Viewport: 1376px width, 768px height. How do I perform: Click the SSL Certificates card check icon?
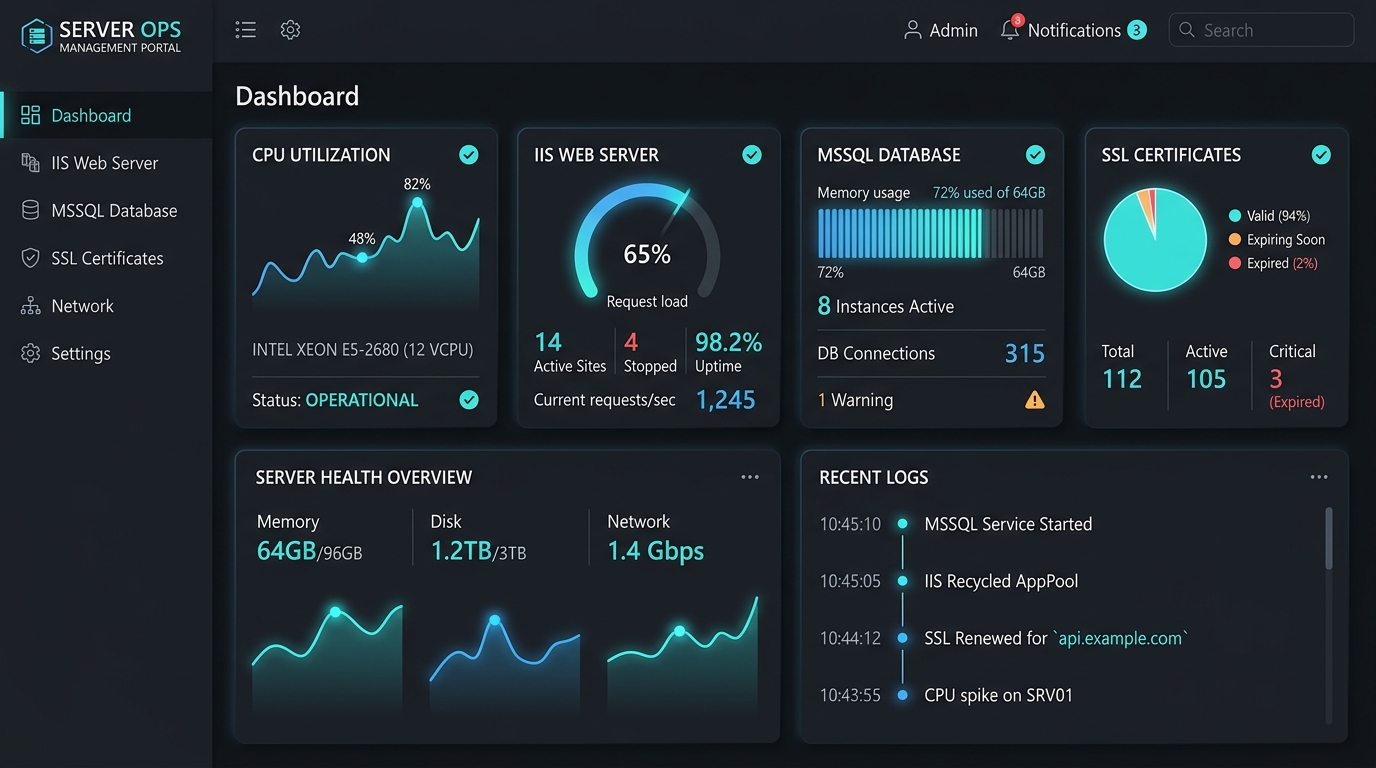(1321, 154)
